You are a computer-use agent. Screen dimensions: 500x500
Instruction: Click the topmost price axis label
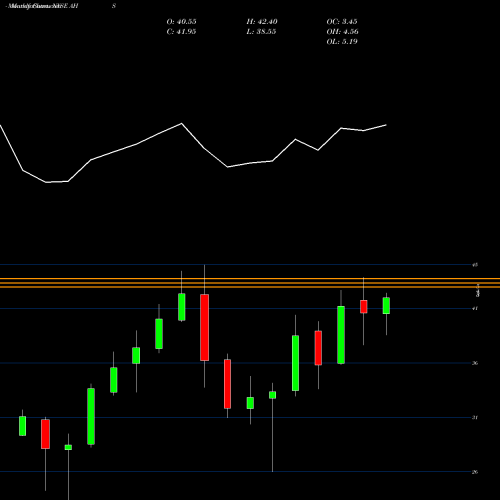point(475,265)
